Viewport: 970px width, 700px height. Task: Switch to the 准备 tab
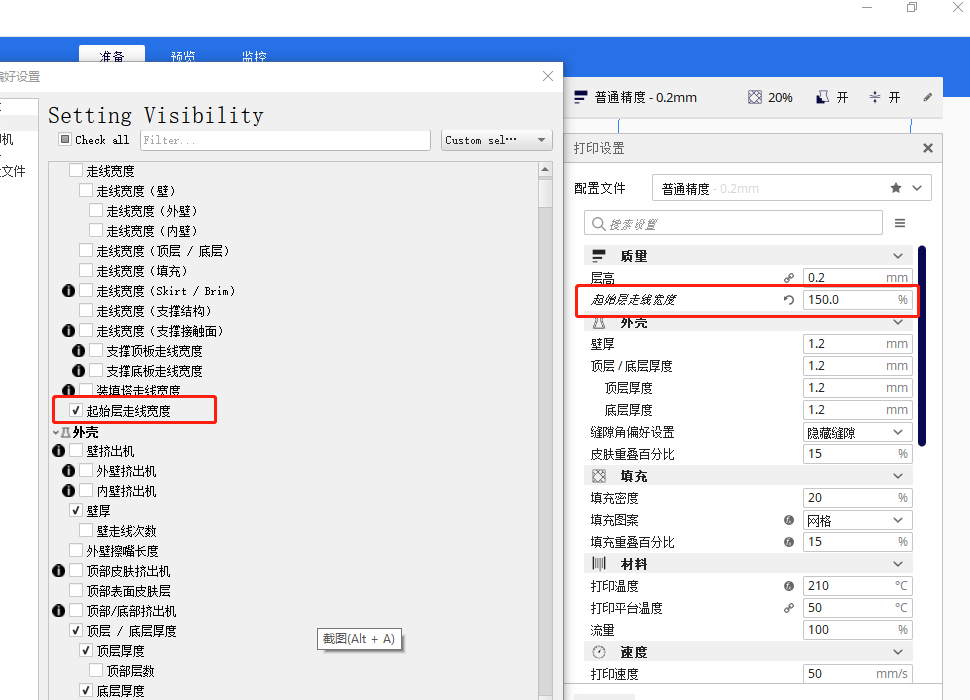coord(112,56)
